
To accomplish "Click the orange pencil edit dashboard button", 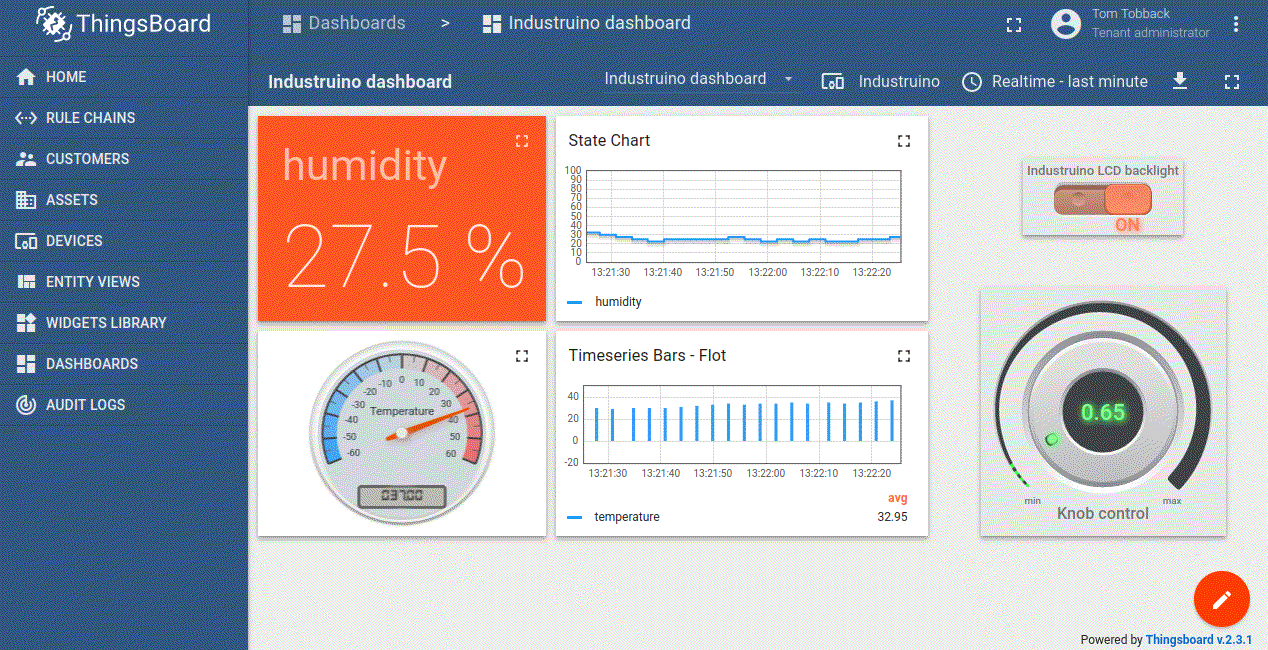I will tap(1221, 599).
